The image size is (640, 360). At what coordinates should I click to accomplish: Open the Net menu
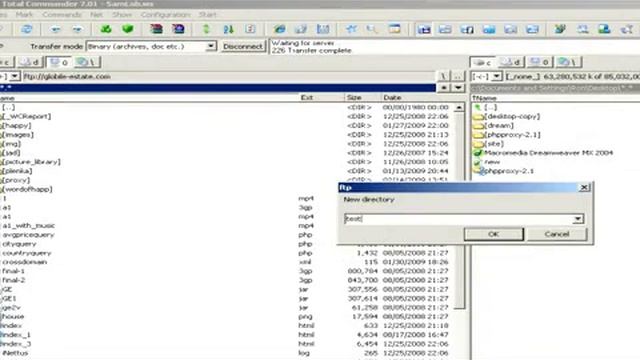97,14
